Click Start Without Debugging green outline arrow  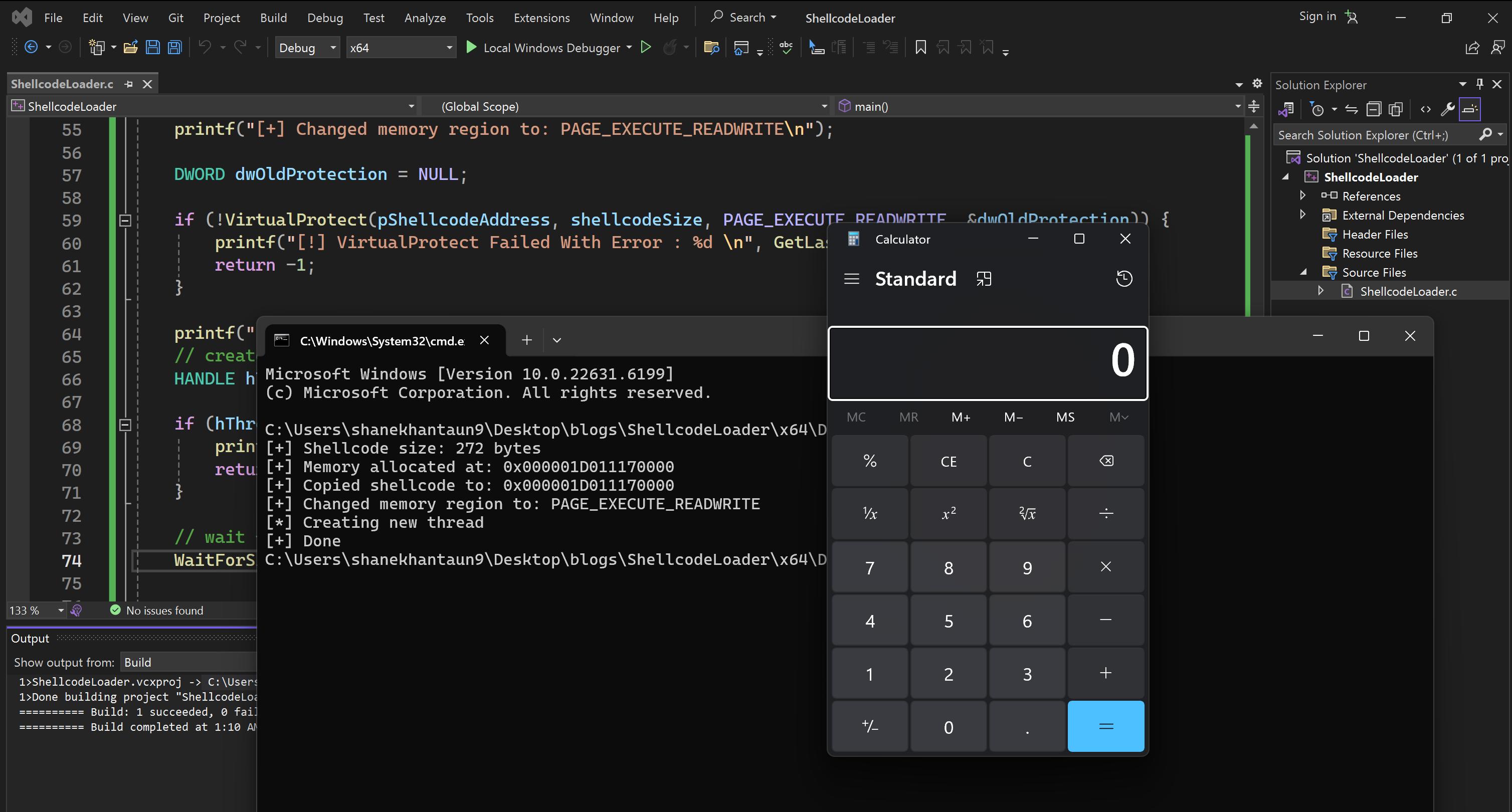click(646, 48)
